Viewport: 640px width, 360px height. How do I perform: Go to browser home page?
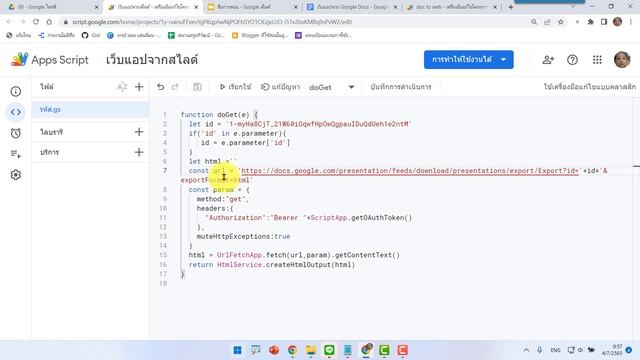coord(49,22)
